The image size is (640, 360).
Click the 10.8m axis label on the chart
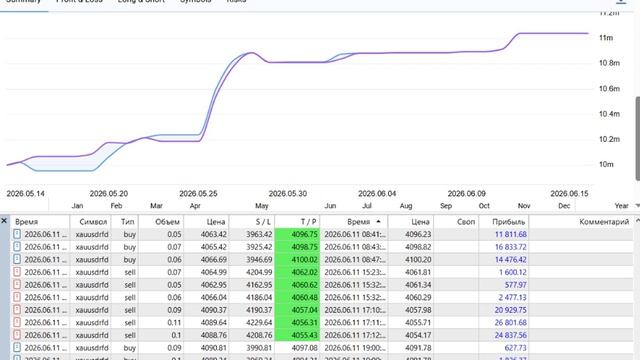pyautogui.click(x=609, y=63)
